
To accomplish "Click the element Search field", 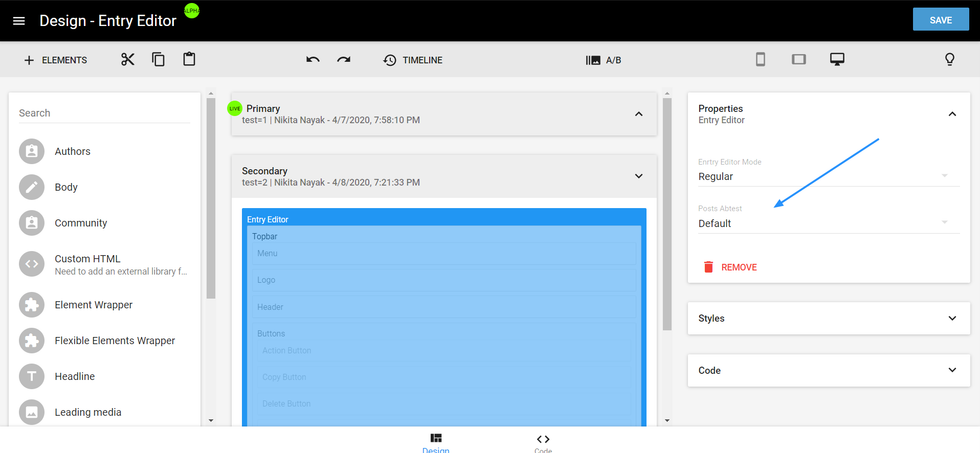I will (x=103, y=113).
